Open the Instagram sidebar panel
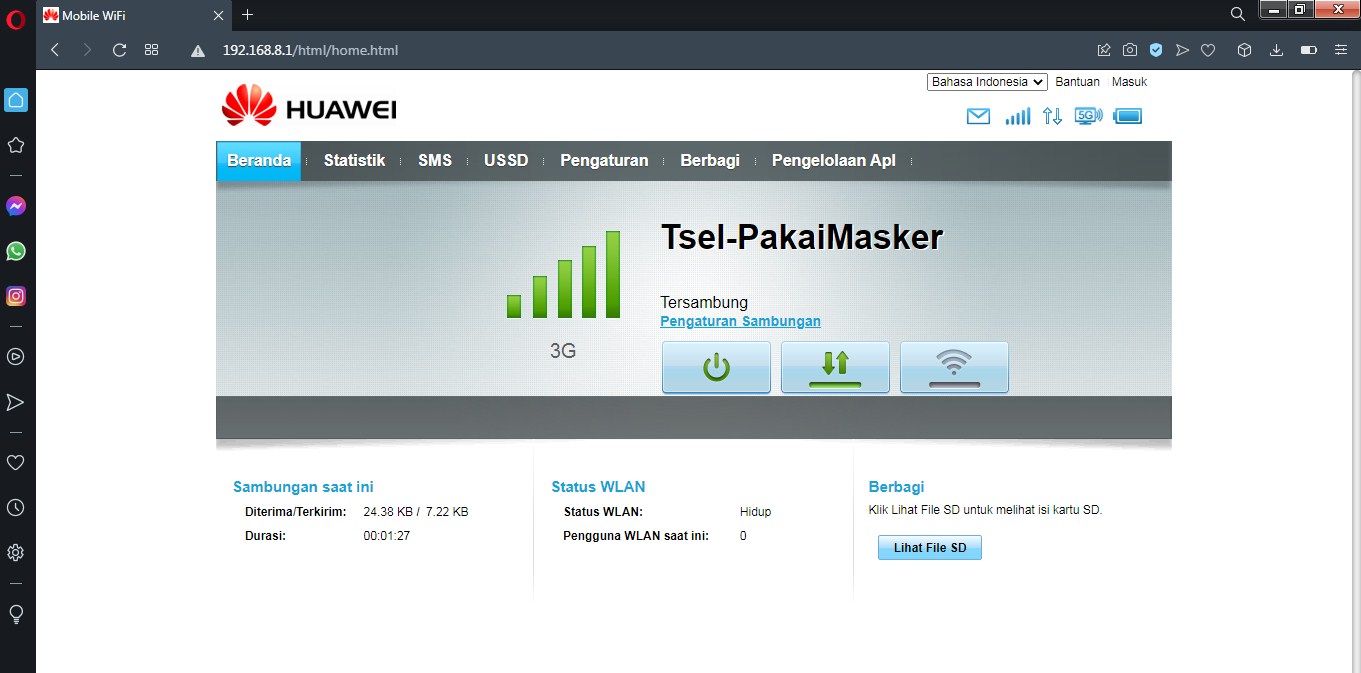This screenshot has height=673, width=1361. 16,296
